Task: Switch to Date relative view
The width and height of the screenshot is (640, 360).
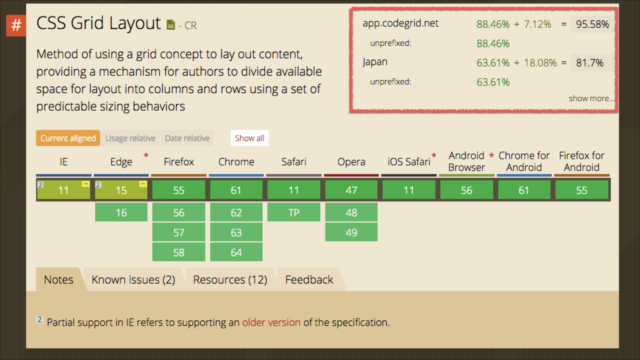Action: pos(187,138)
